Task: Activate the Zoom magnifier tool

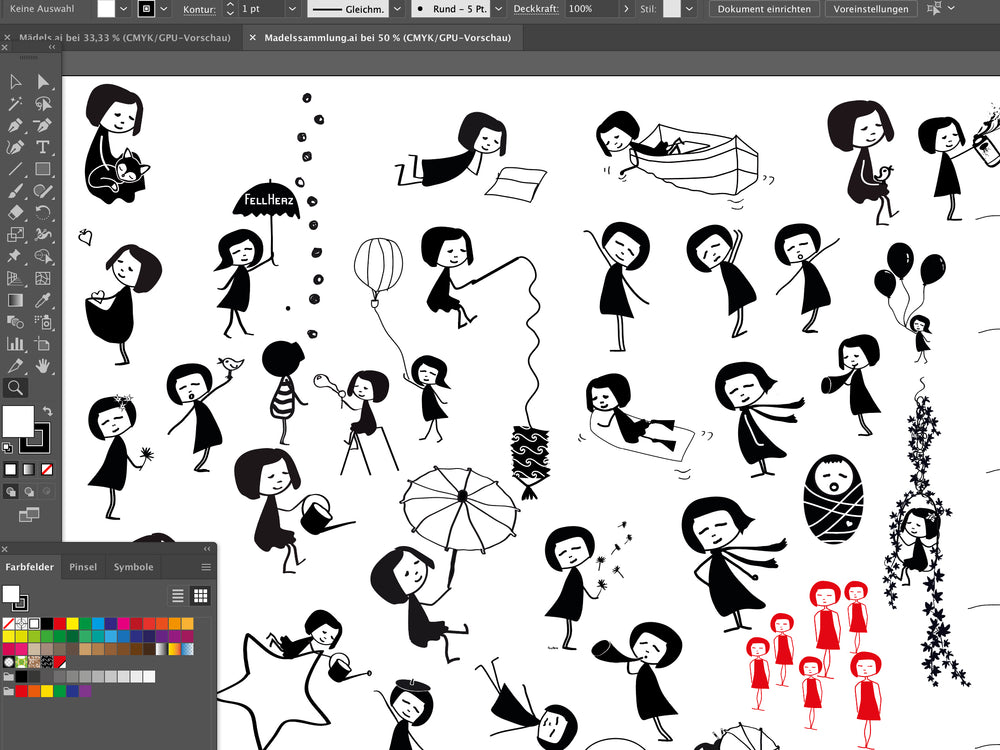Action: 16,387
